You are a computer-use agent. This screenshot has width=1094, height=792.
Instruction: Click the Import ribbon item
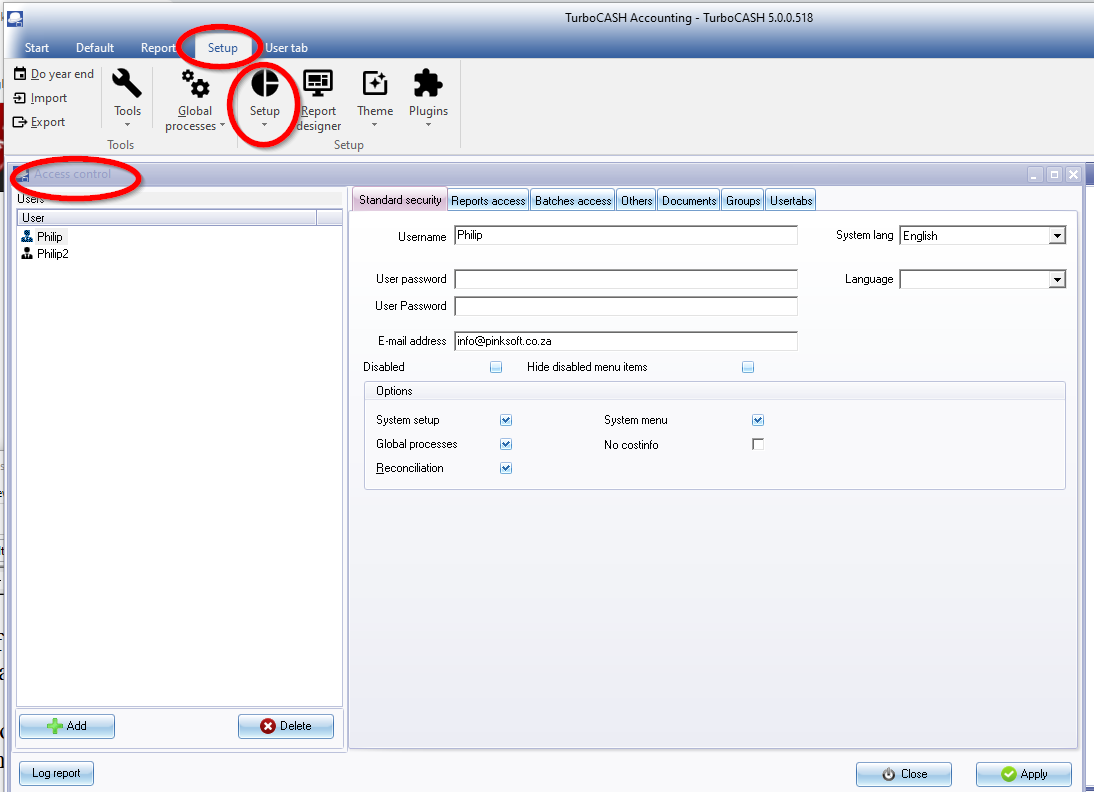[41, 98]
